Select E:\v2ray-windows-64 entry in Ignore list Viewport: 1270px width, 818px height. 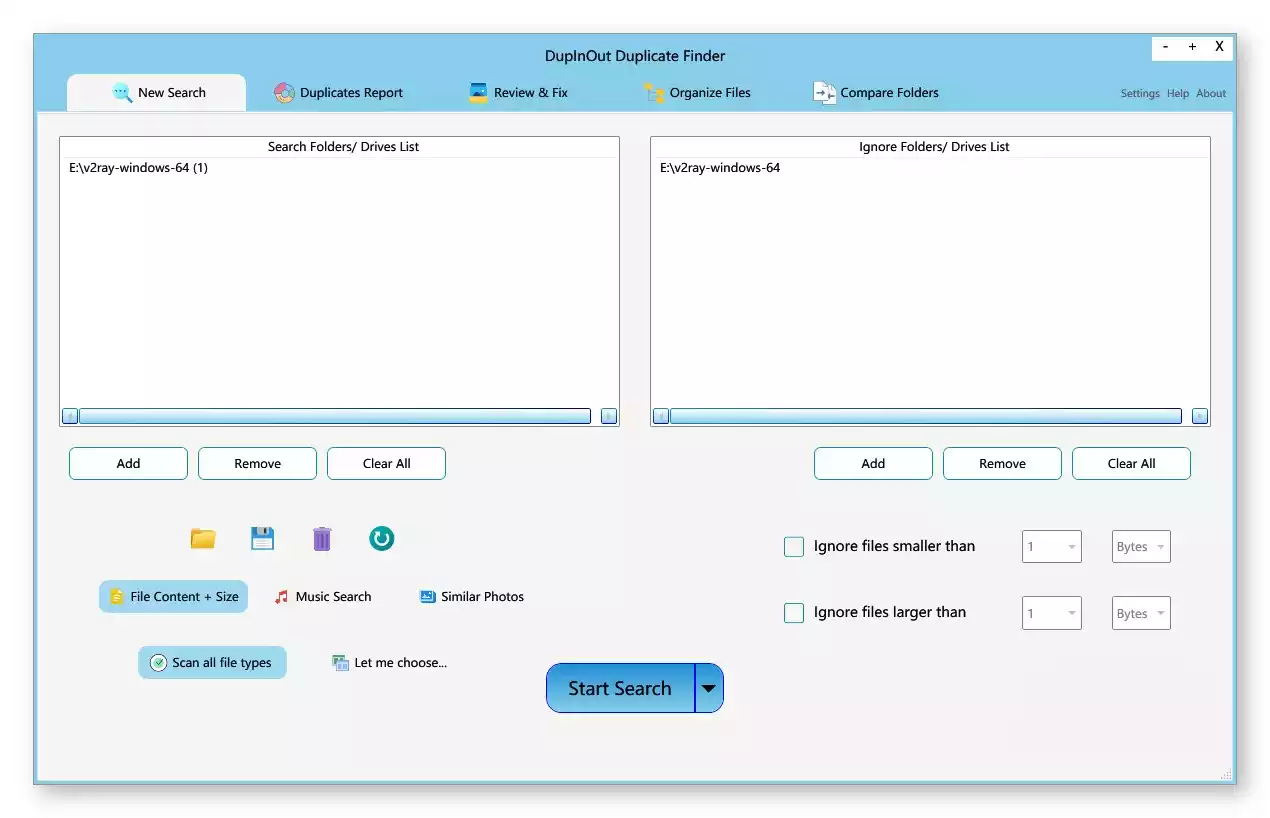(720, 168)
